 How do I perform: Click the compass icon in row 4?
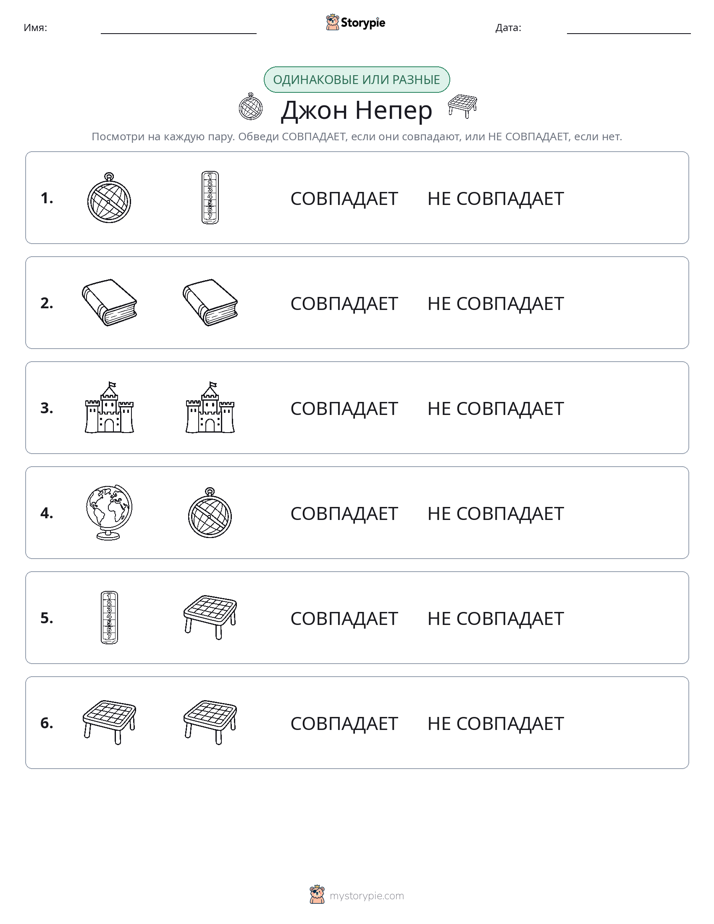(210, 512)
